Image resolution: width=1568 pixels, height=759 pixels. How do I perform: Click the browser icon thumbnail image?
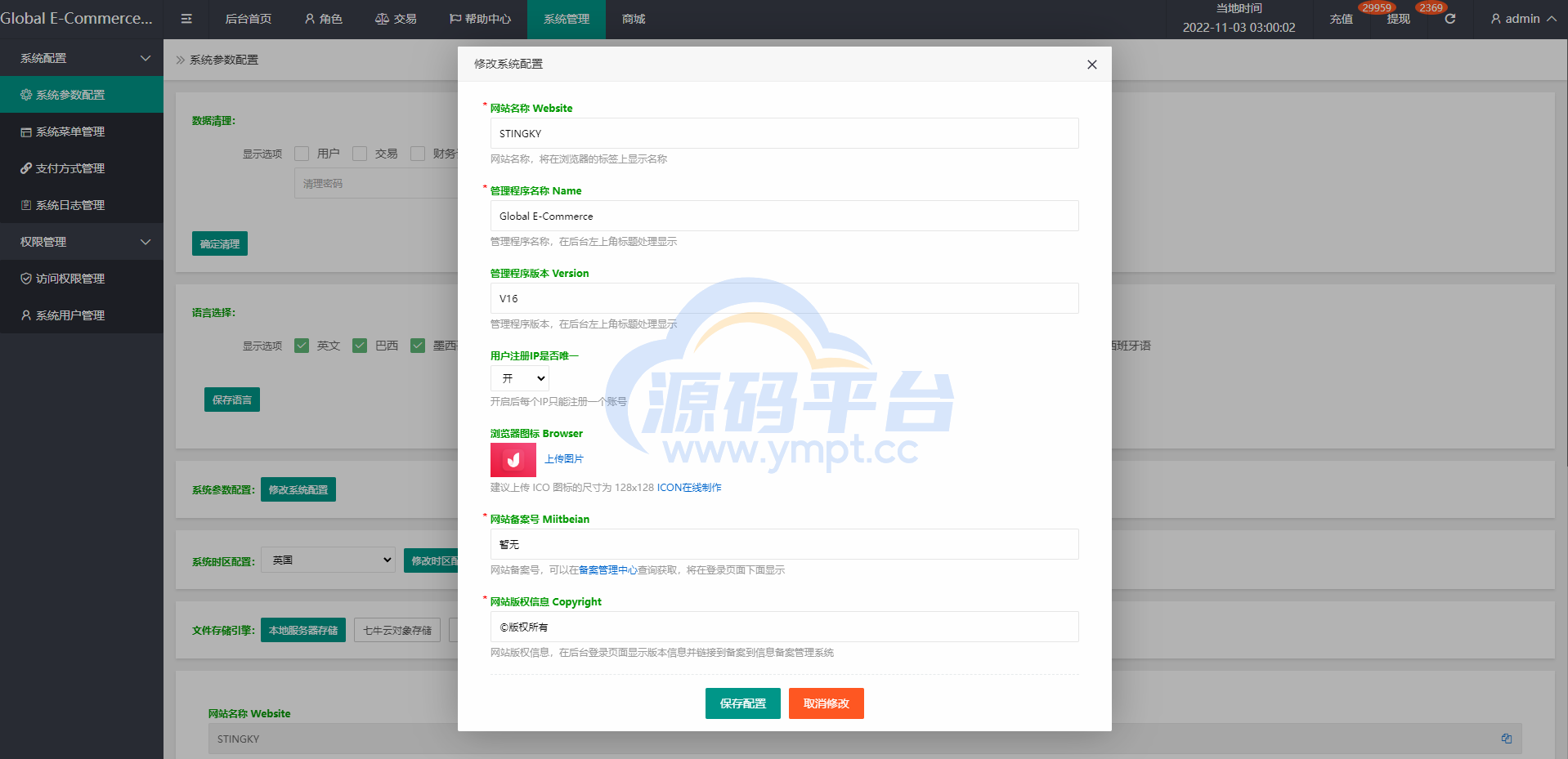point(513,460)
